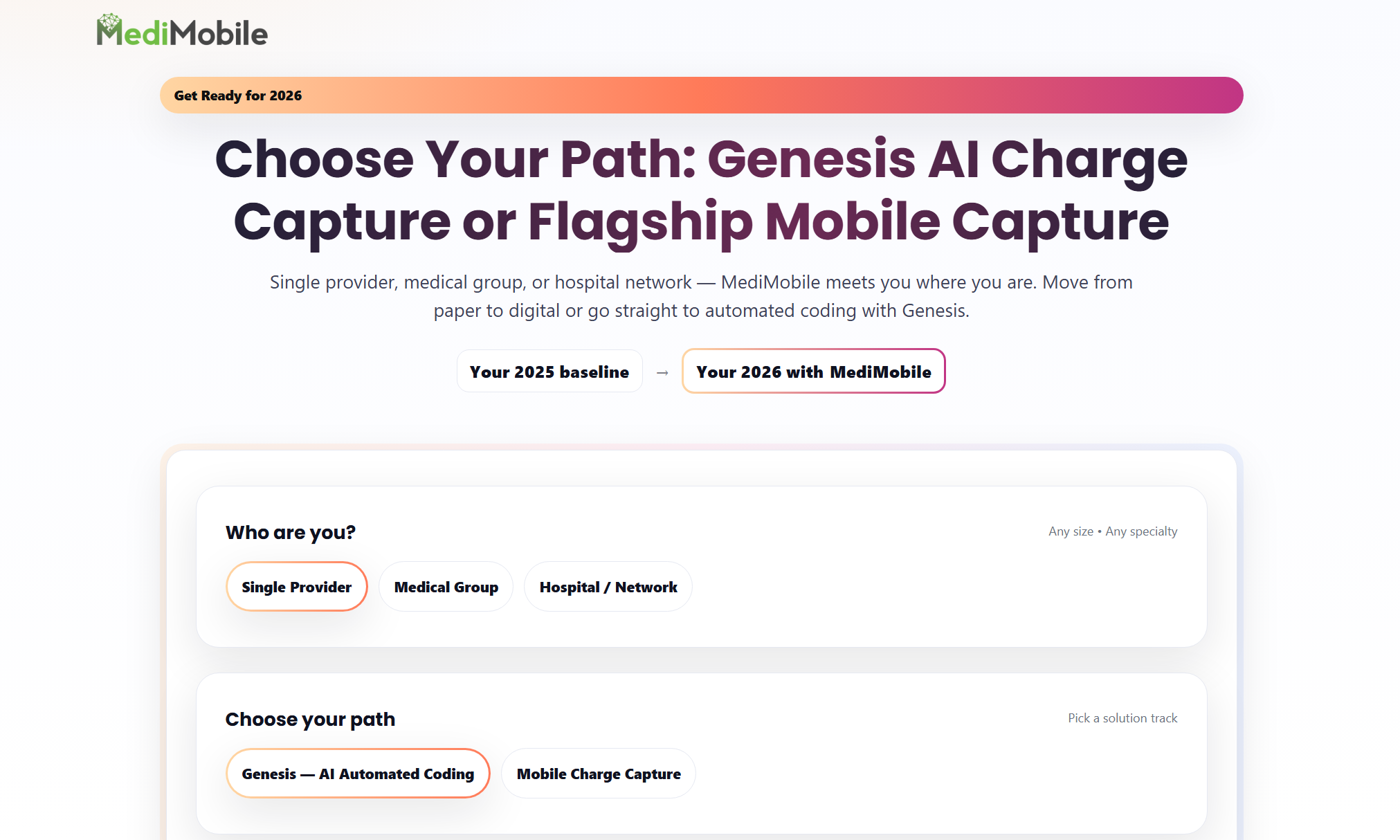Open the Your 2025 baseline pill

click(549, 372)
